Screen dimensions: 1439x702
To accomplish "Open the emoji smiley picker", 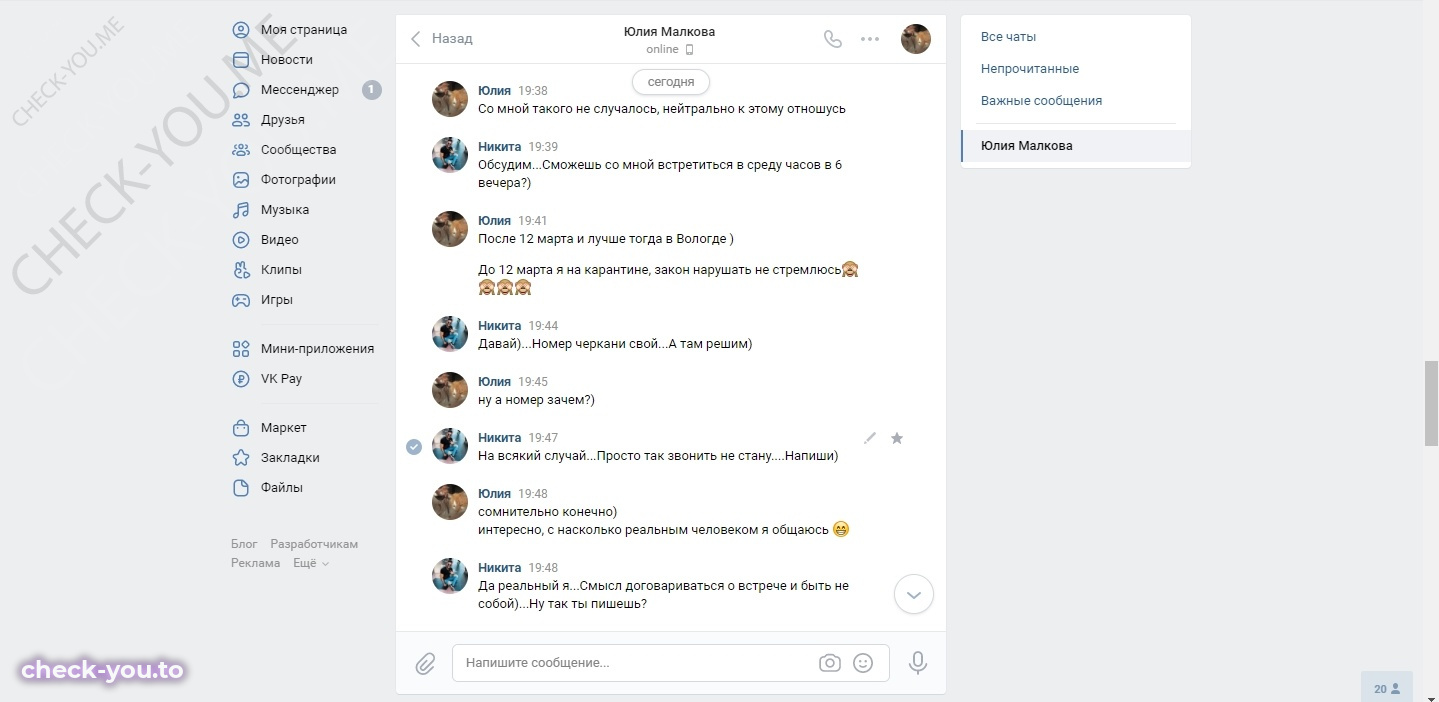I will coord(863,663).
